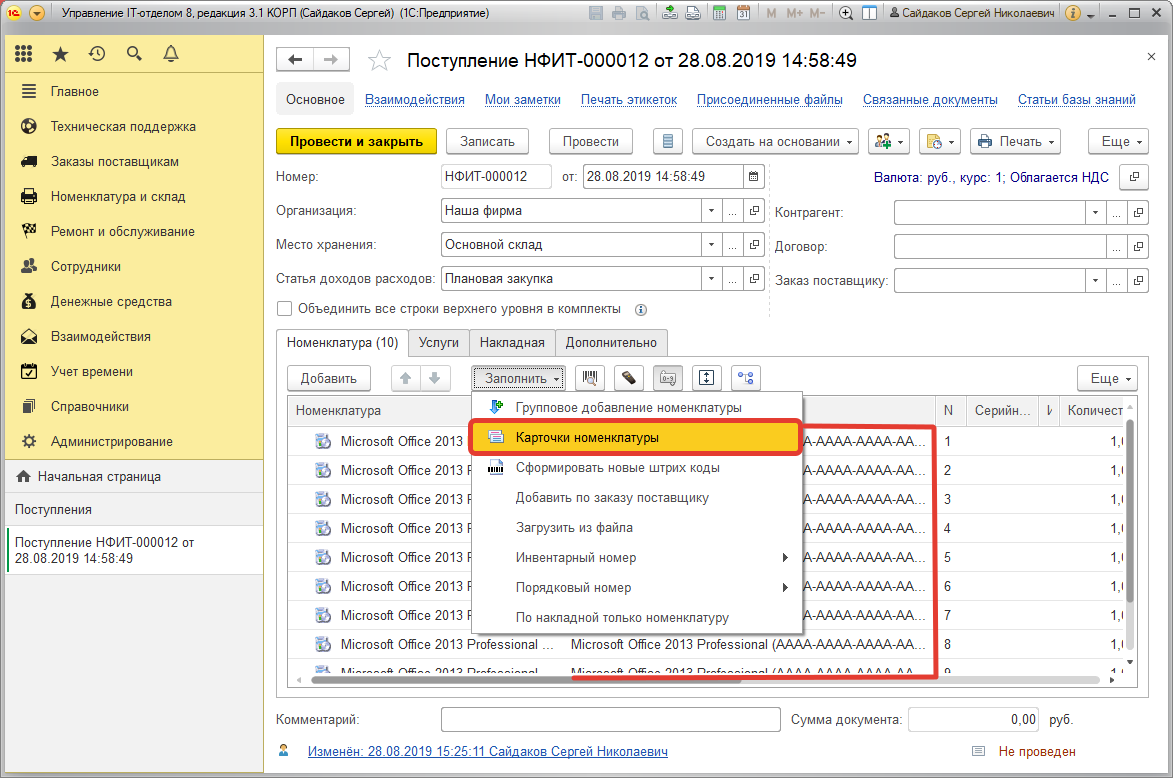This screenshot has height=778, width=1173.
Task: Go forward with the right arrow button
Action: (x=331, y=60)
